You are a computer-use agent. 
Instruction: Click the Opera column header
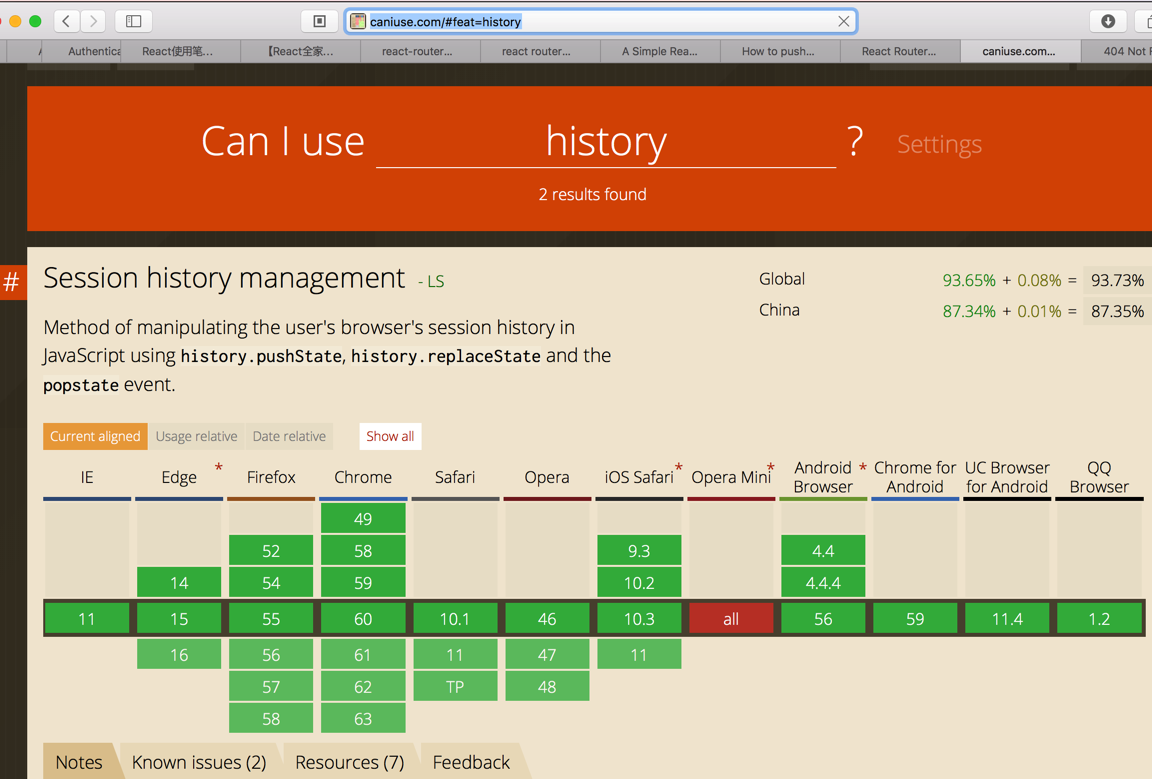click(x=547, y=478)
